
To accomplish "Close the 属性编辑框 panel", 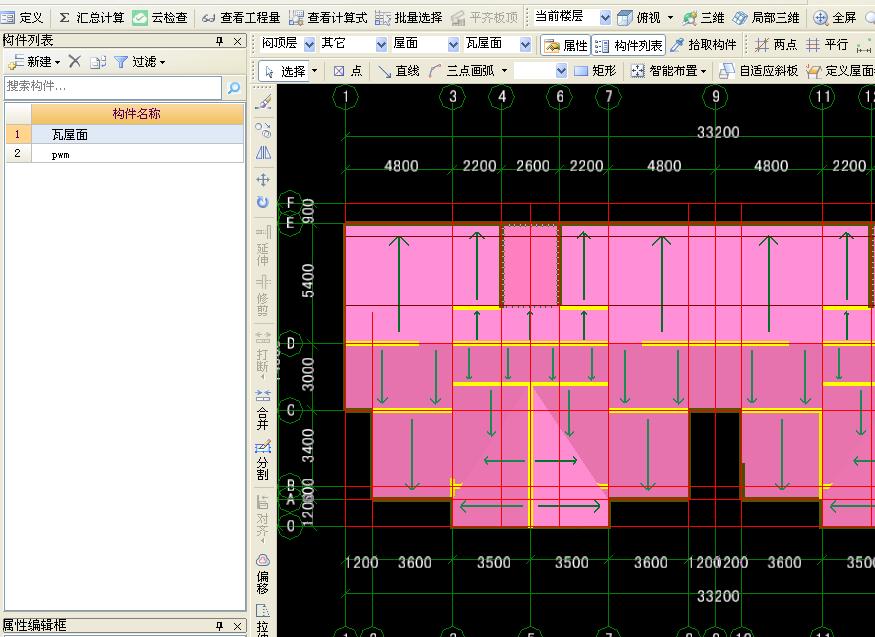I will point(237,626).
